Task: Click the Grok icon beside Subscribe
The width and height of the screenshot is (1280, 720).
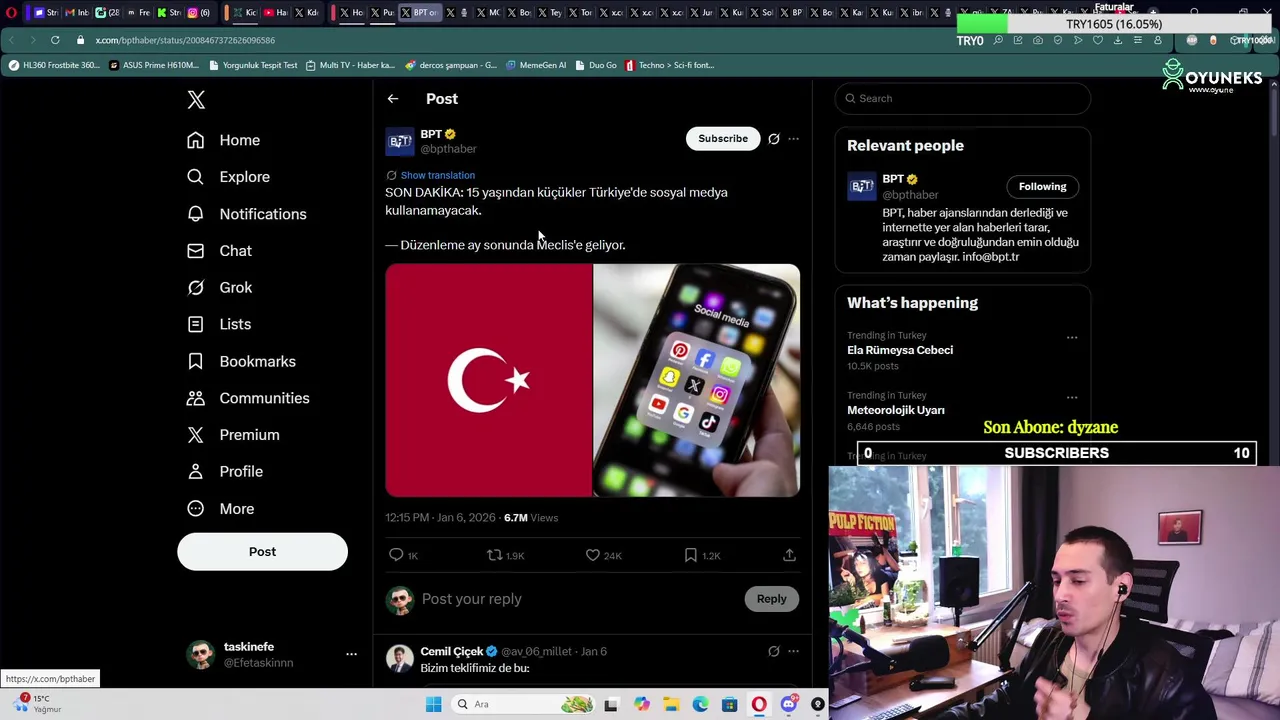Action: click(x=774, y=139)
